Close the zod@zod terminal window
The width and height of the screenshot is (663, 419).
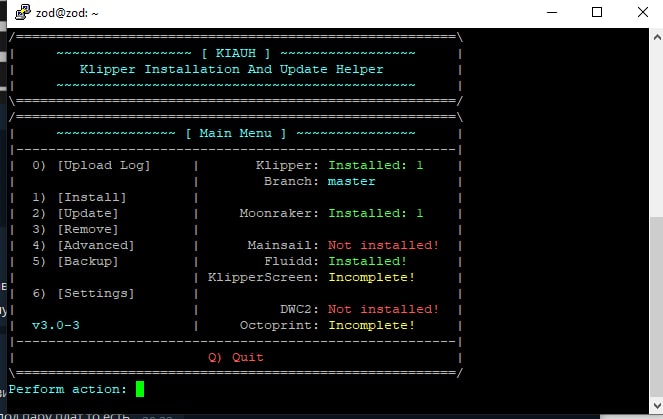coord(643,12)
